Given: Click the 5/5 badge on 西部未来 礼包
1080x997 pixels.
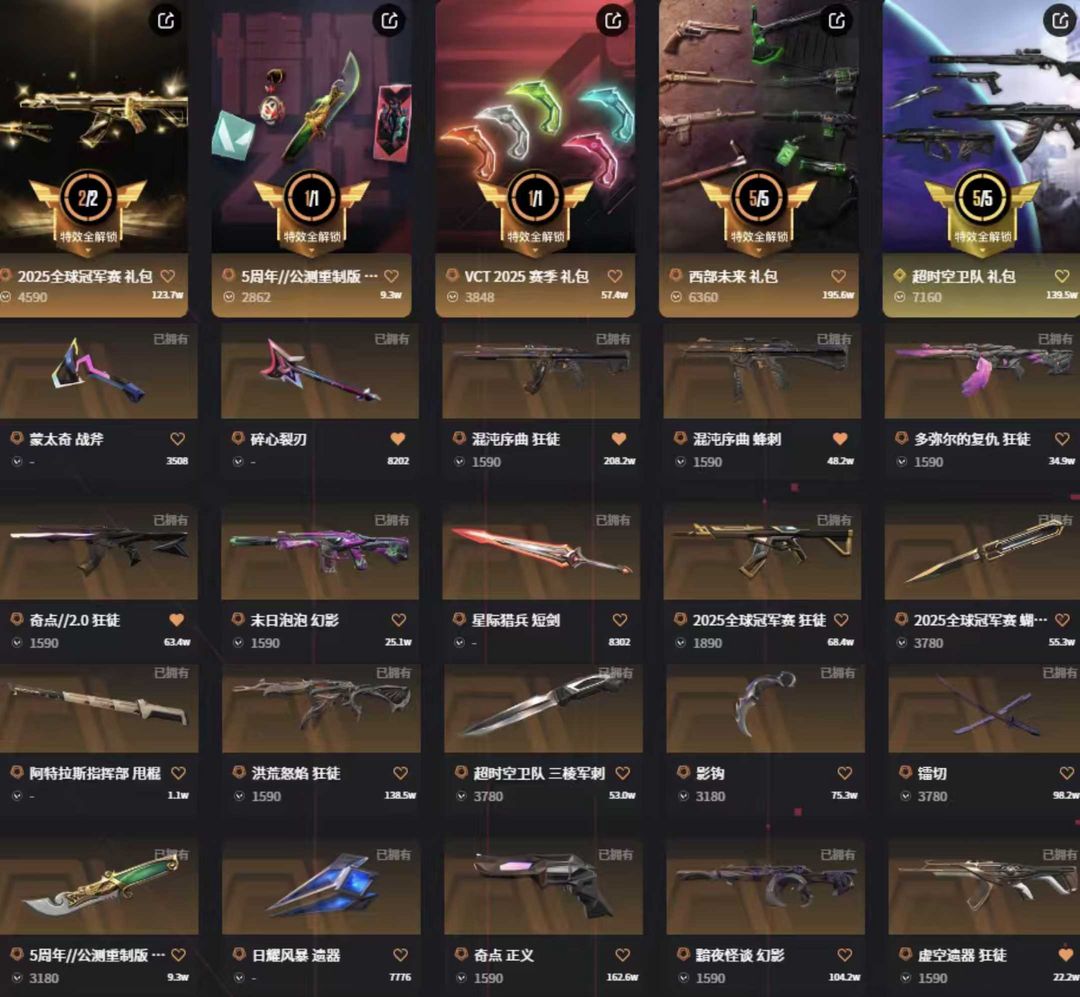Looking at the screenshot, I should coord(758,198).
